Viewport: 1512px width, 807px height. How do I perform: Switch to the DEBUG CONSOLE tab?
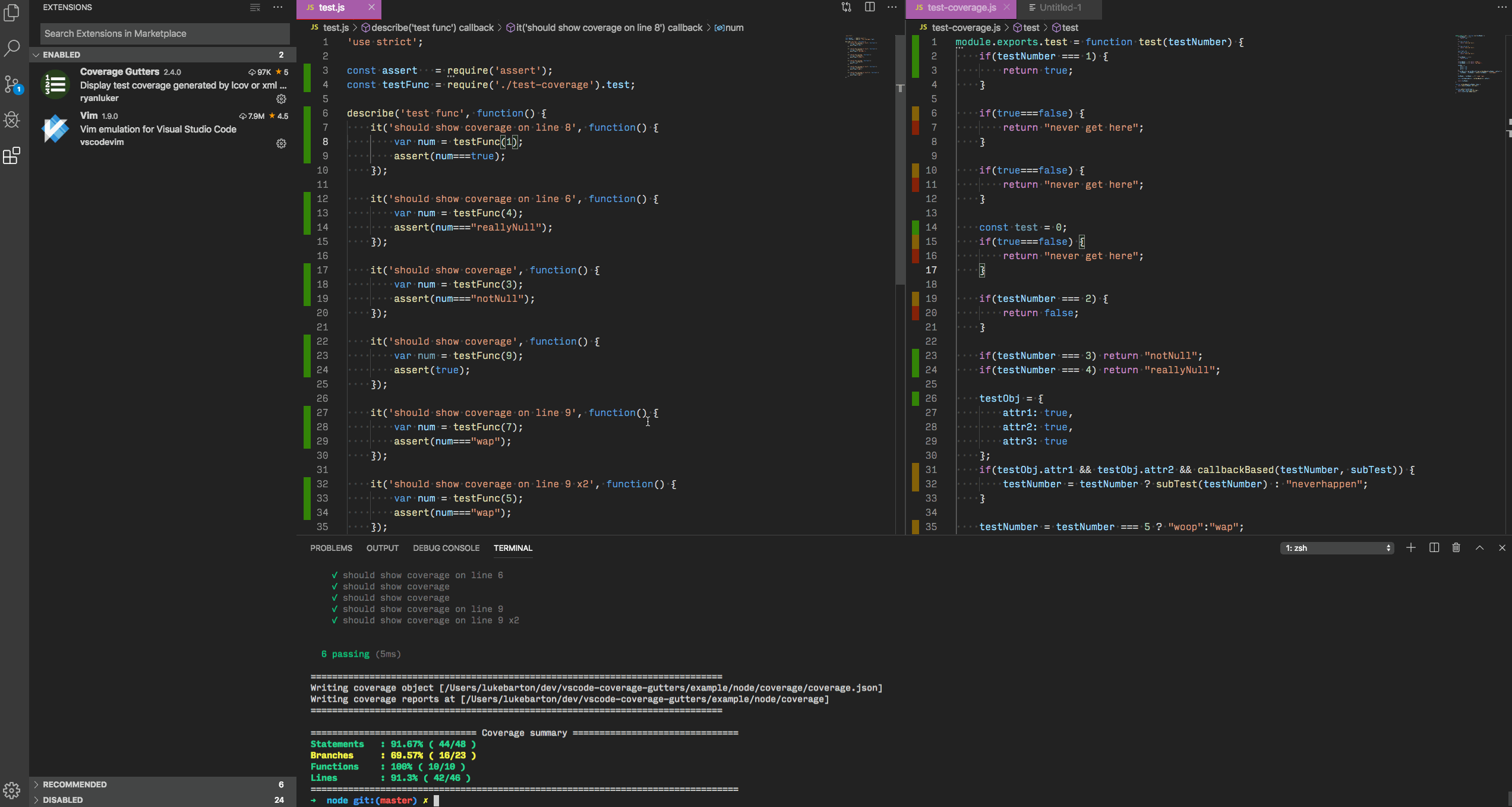[x=446, y=548]
